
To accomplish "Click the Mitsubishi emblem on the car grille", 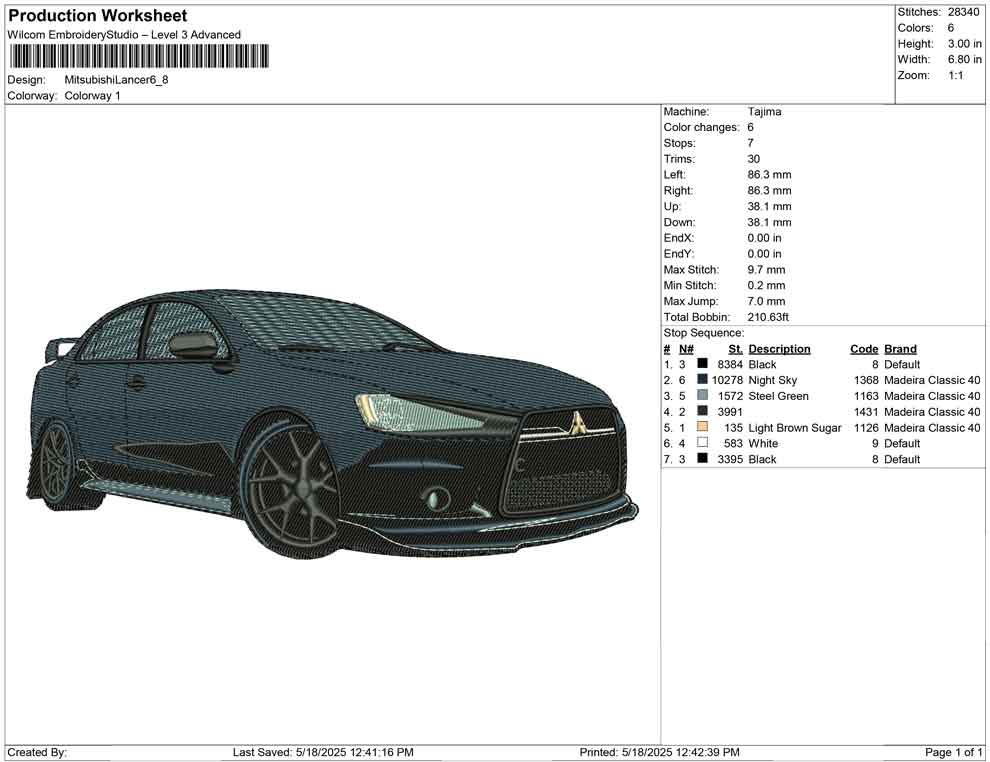I will coord(577,422).
